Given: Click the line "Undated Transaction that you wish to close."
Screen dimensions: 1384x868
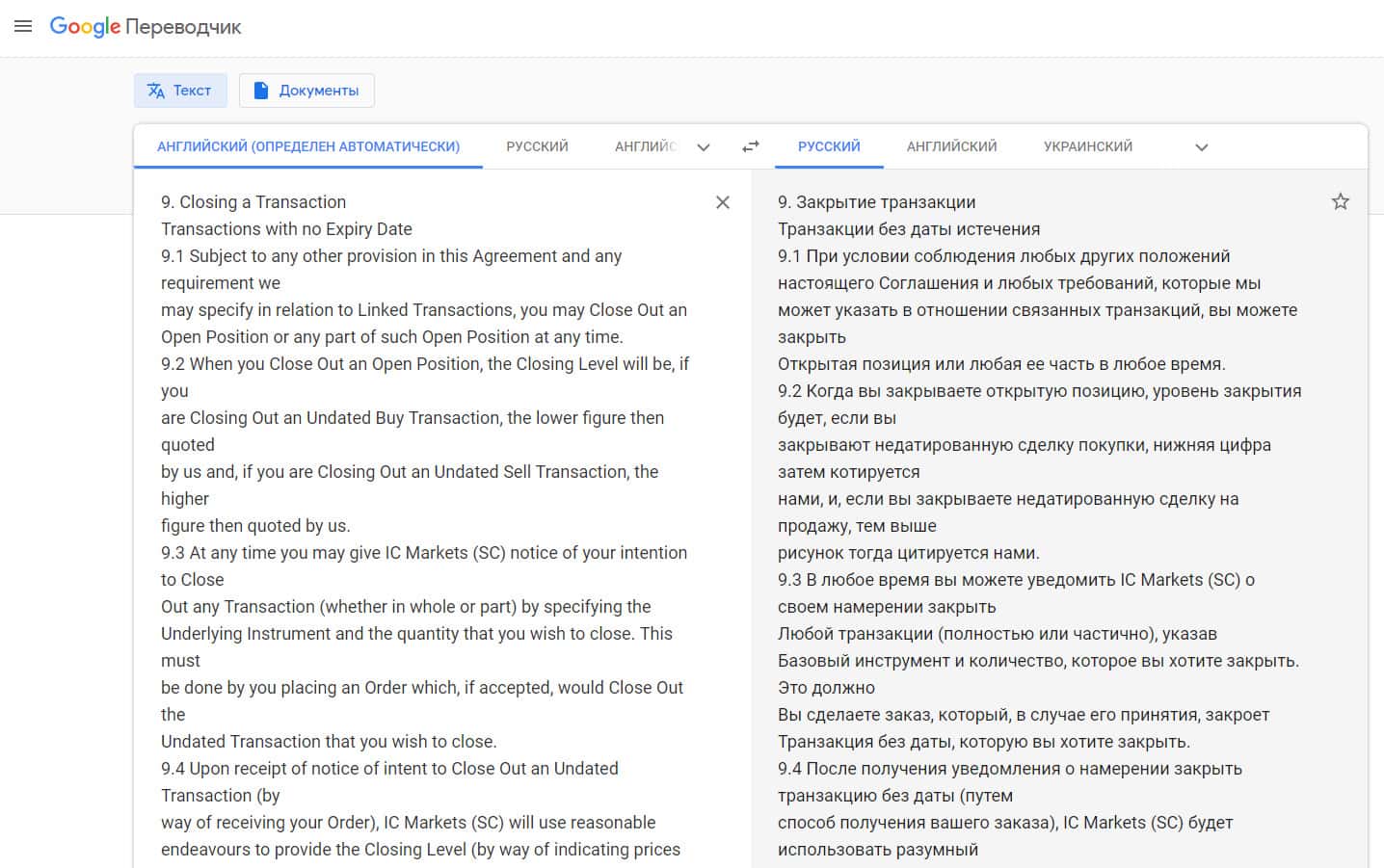Looking at the screenshot, I should tap(329, 742).
